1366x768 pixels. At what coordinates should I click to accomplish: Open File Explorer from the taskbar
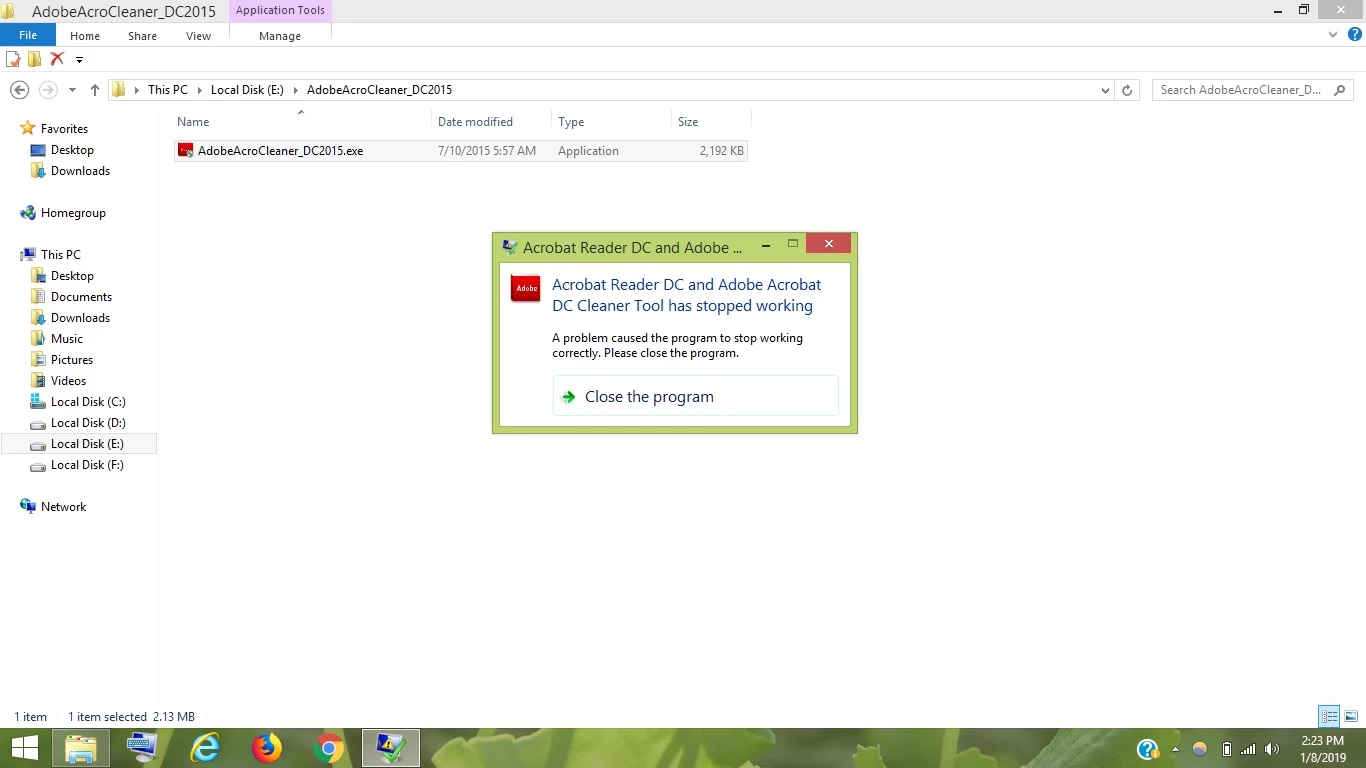pos(81,748)
